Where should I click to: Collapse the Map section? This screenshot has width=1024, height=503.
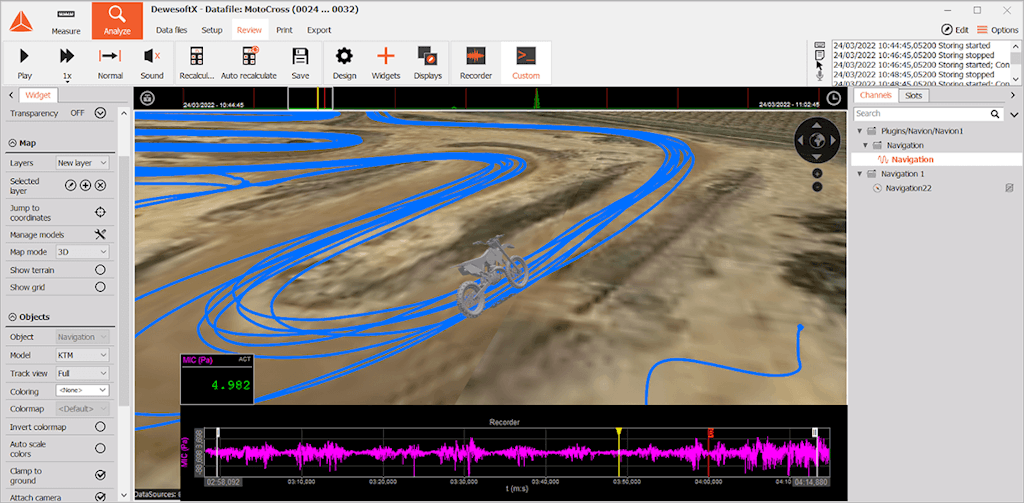13,142
